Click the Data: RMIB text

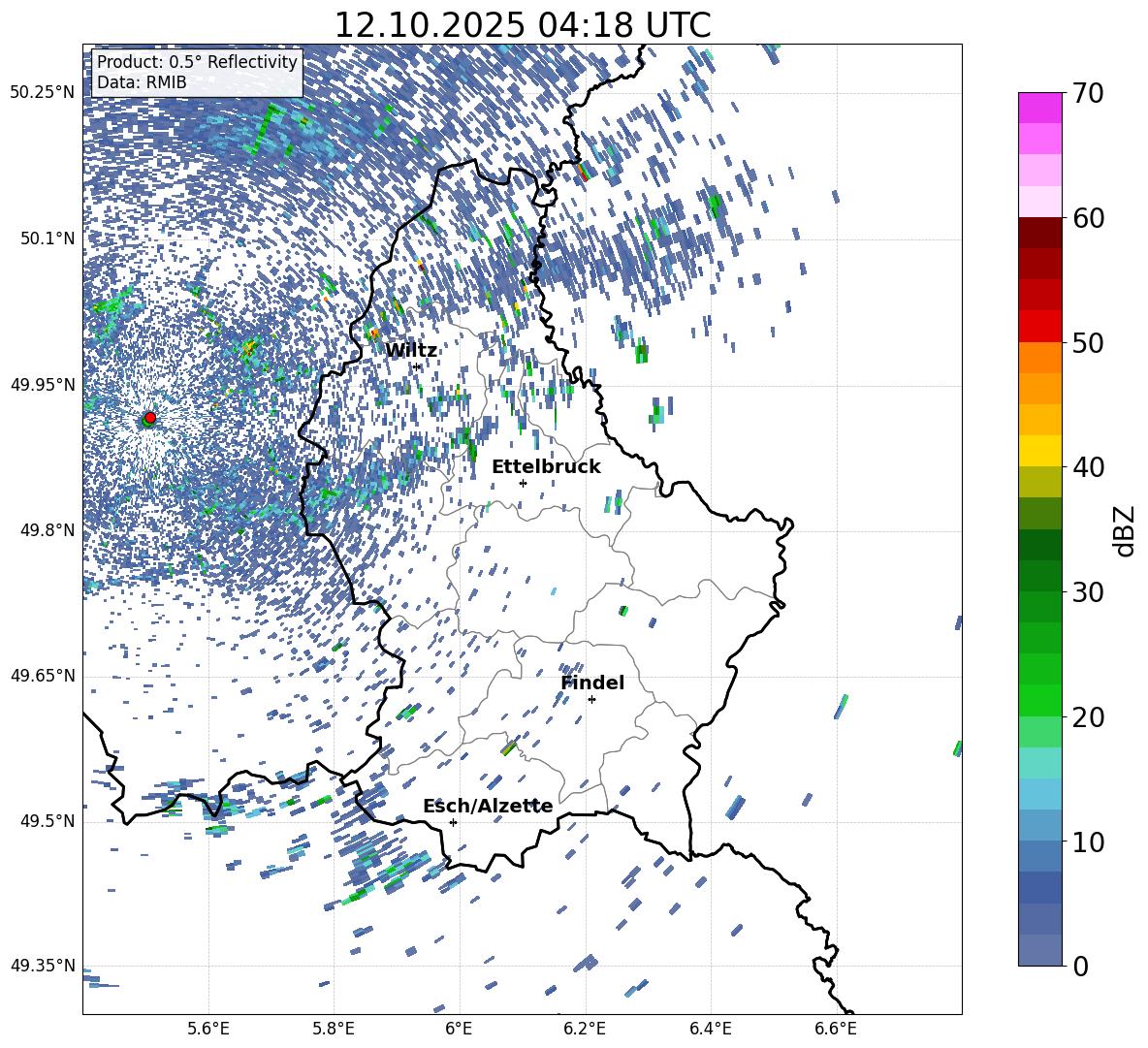[142, 82]
